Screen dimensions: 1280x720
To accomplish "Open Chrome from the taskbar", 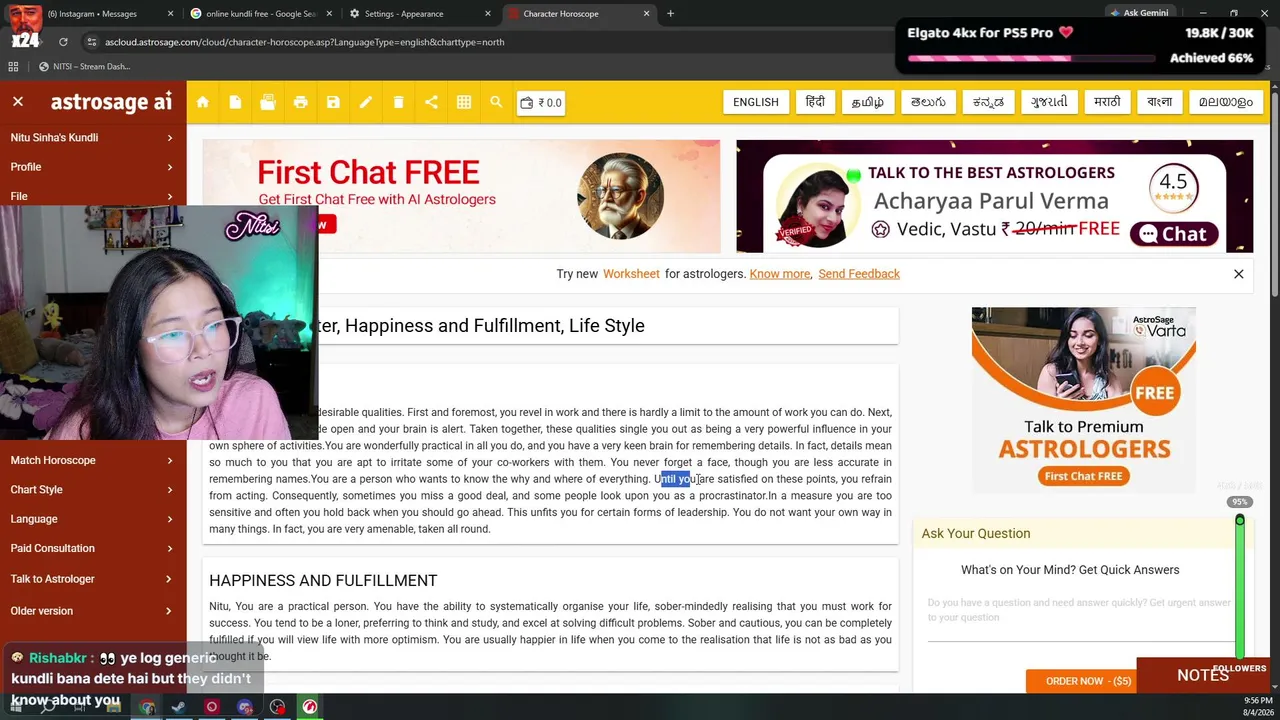I will pyautogui.click(x=147, y=707).
